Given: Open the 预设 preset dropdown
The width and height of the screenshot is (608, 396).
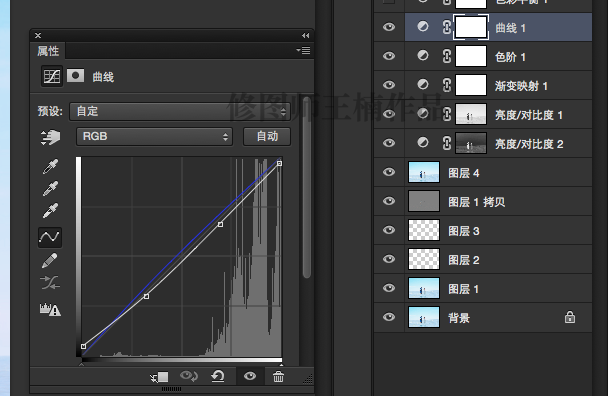Looking at the screenshot, I should pos(180,112).
